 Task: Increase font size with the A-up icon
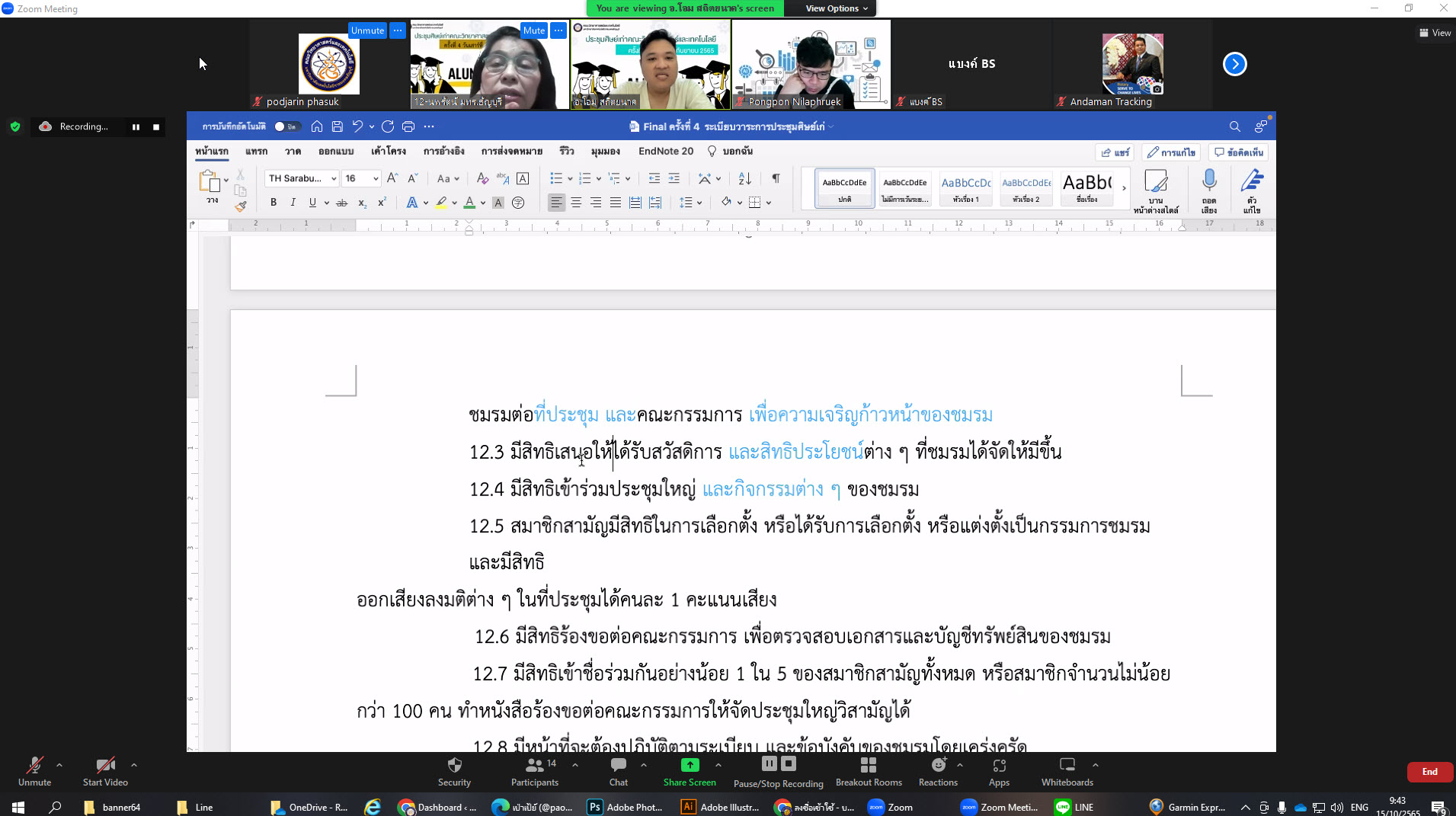[x=392, y=178]
